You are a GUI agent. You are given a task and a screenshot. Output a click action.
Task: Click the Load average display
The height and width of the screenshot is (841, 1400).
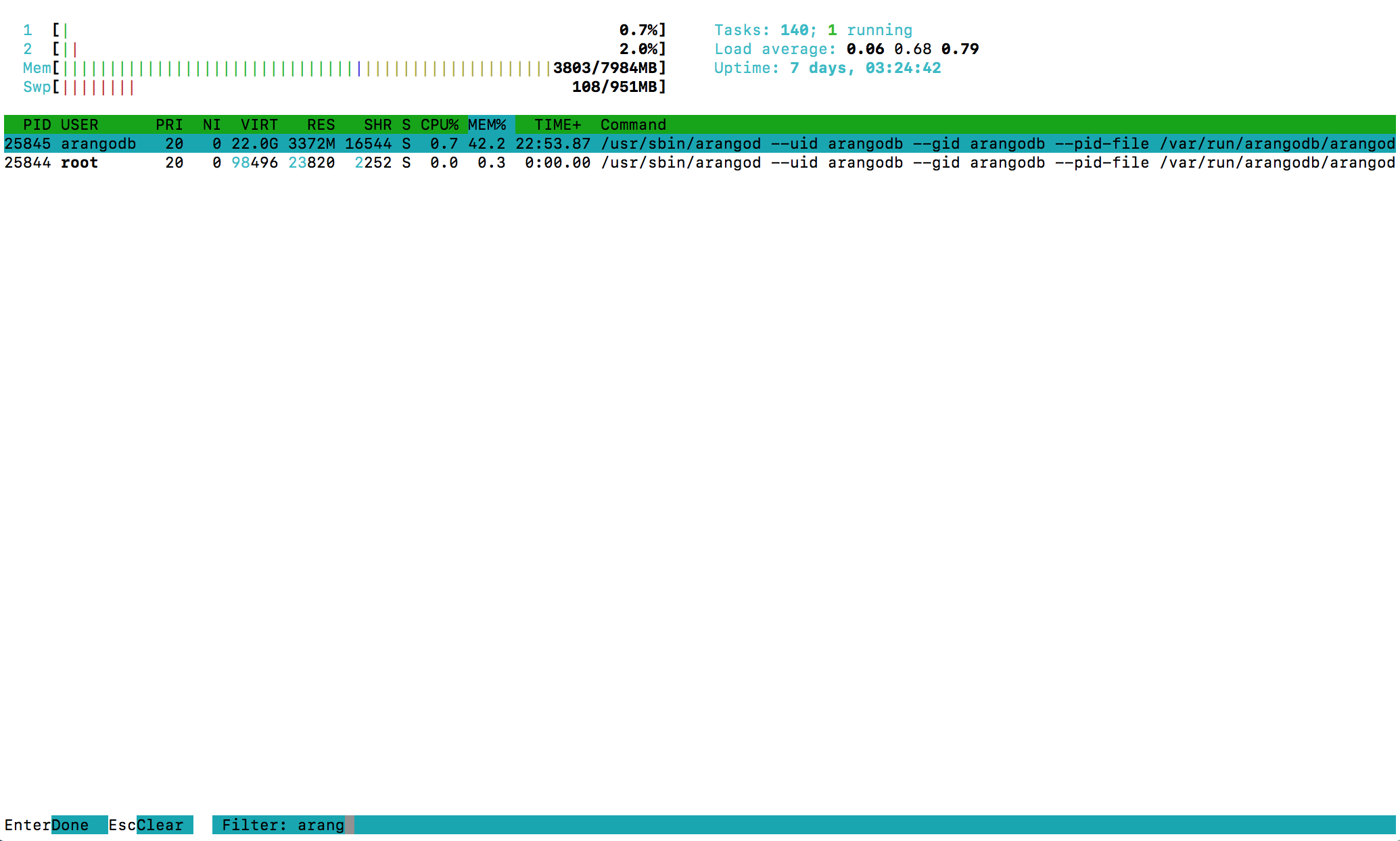(x=845, y=49)
